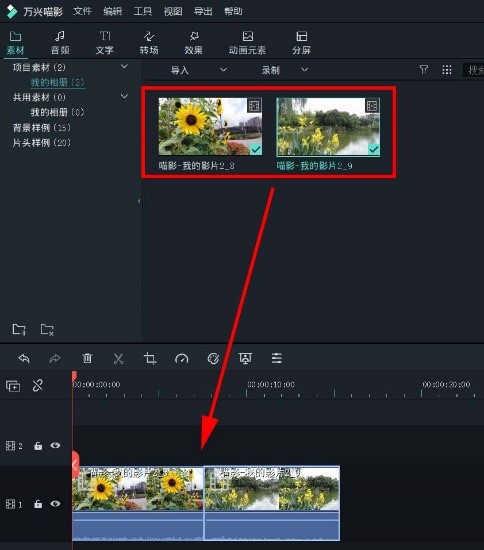
Task: Click the film icon on sunflower thumbnail
Action: tap(254, 105)
